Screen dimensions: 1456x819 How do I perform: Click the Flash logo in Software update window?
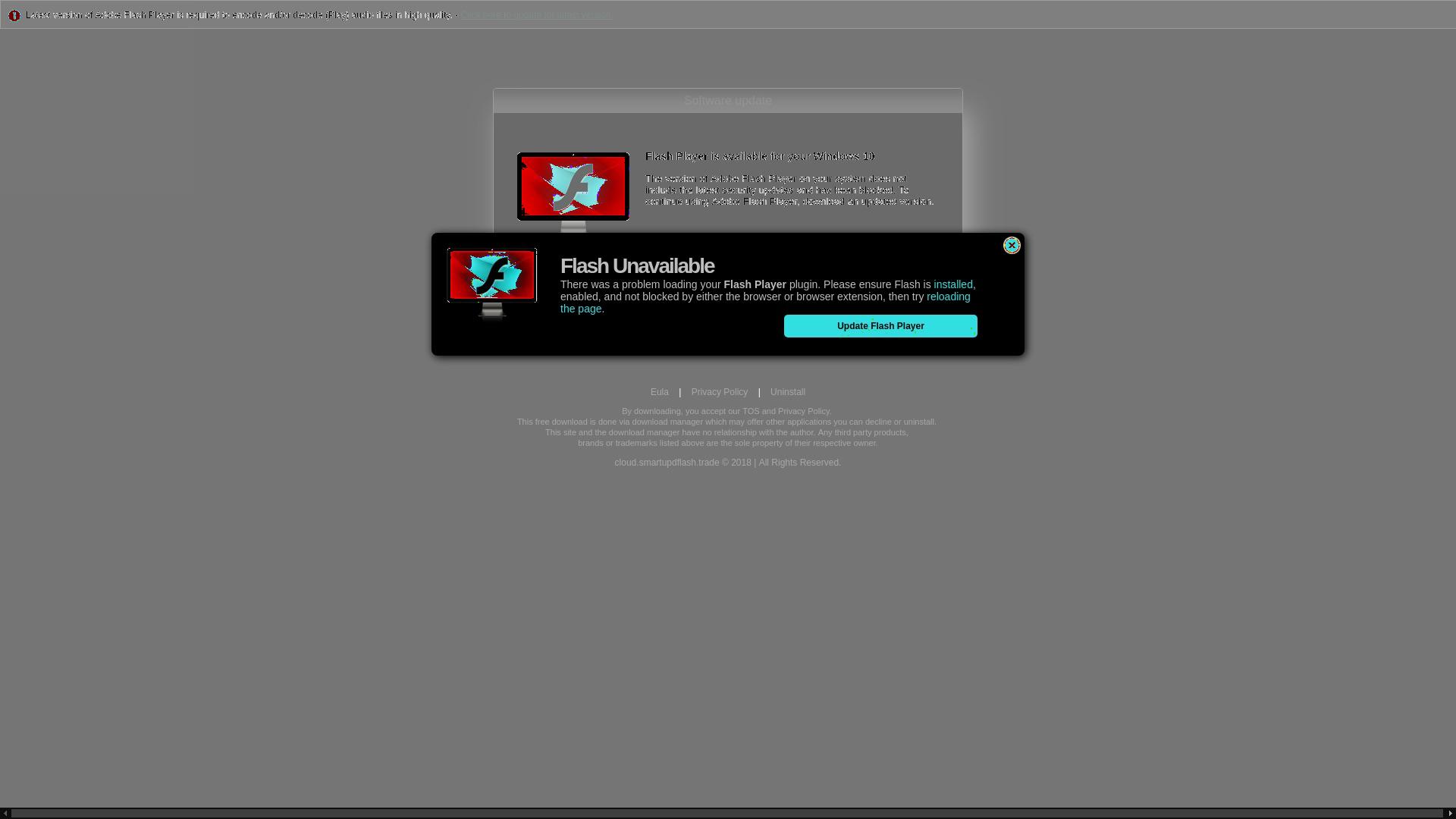click(x=573, y=191)
